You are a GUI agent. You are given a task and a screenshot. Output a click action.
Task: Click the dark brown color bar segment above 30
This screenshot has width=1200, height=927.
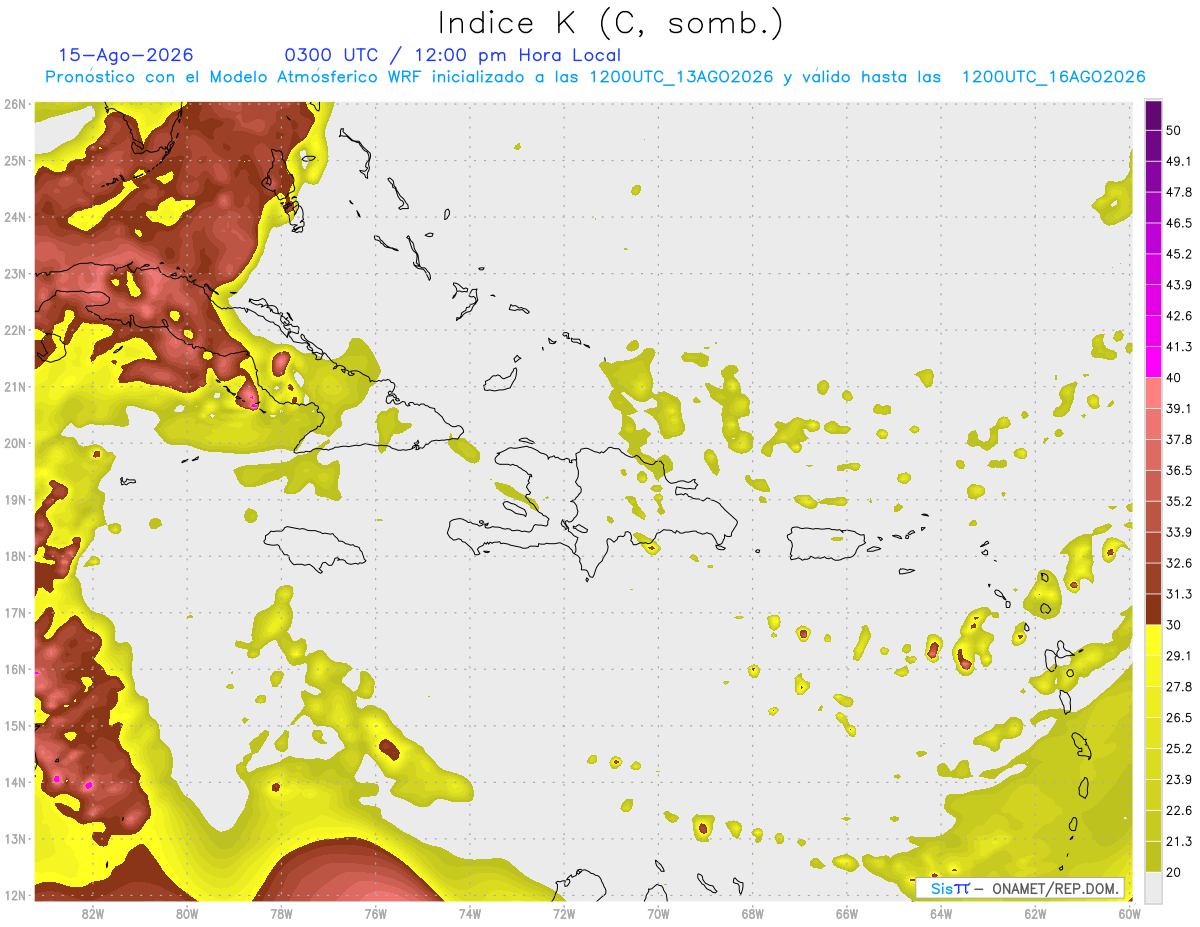1153,609
